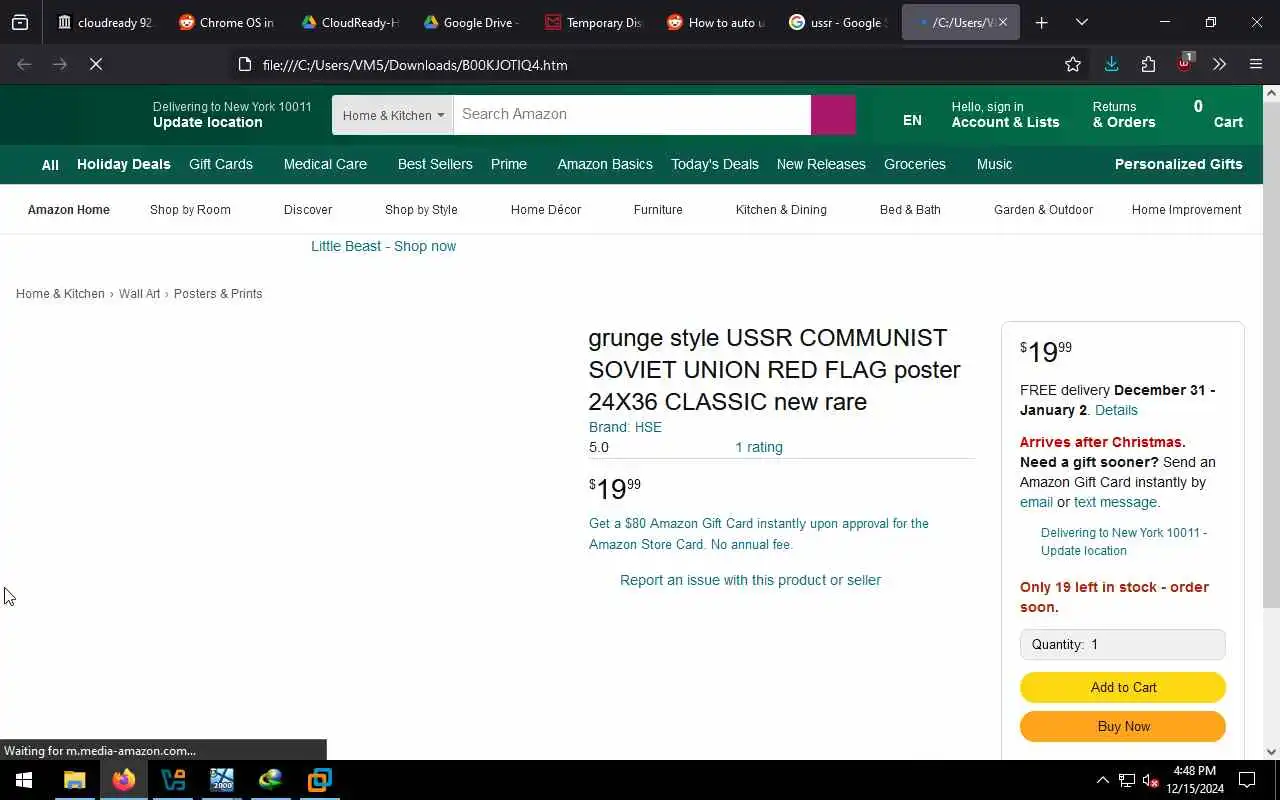Viewport: 1280px width, 800px height.
Task: Open New Releases
Action: [x=821, y=164]
